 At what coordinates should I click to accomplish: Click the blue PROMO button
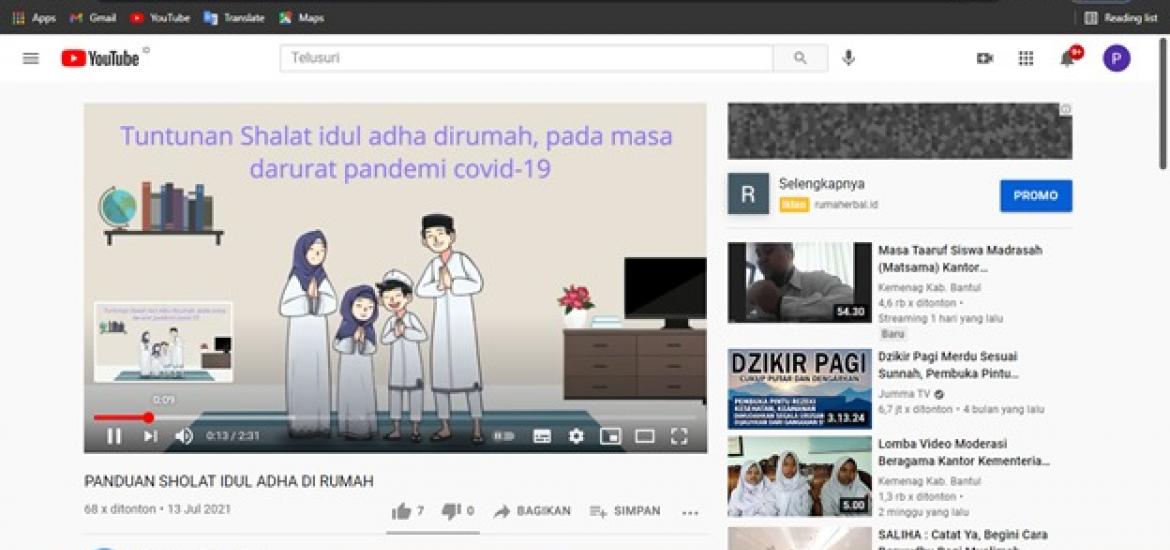tap(1036, 196)
